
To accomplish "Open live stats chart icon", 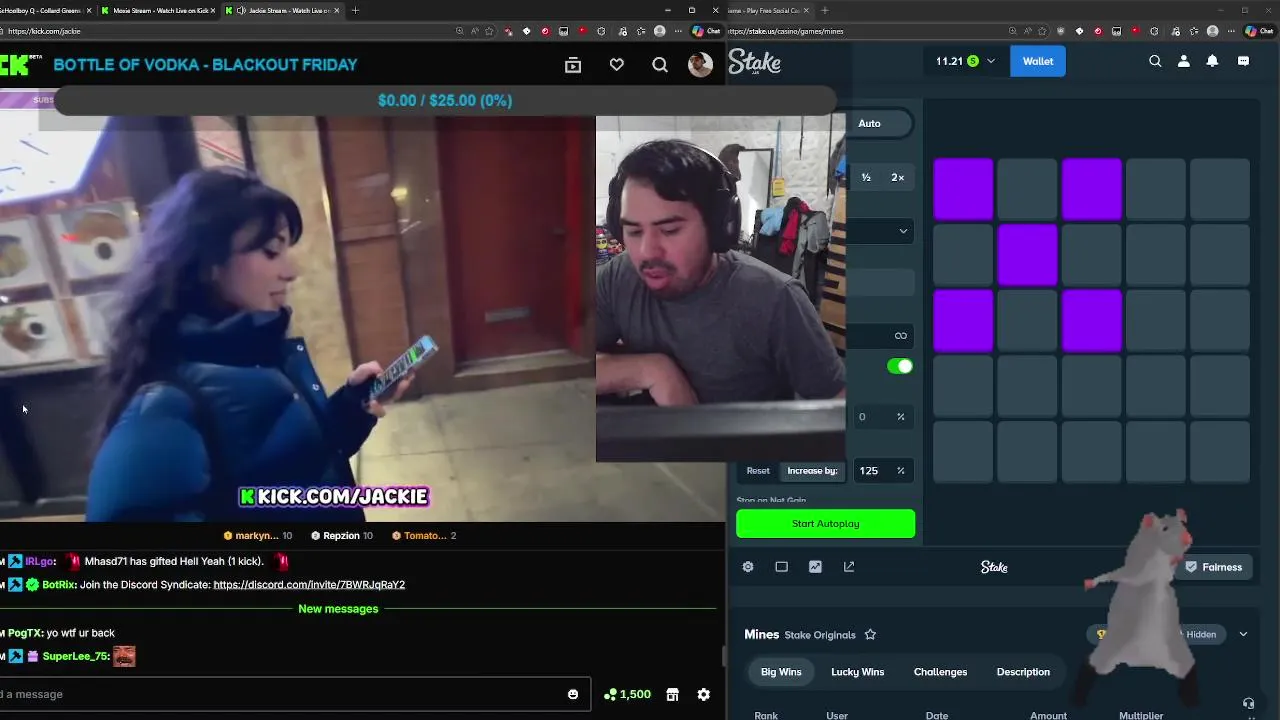I will pos(815,567).
